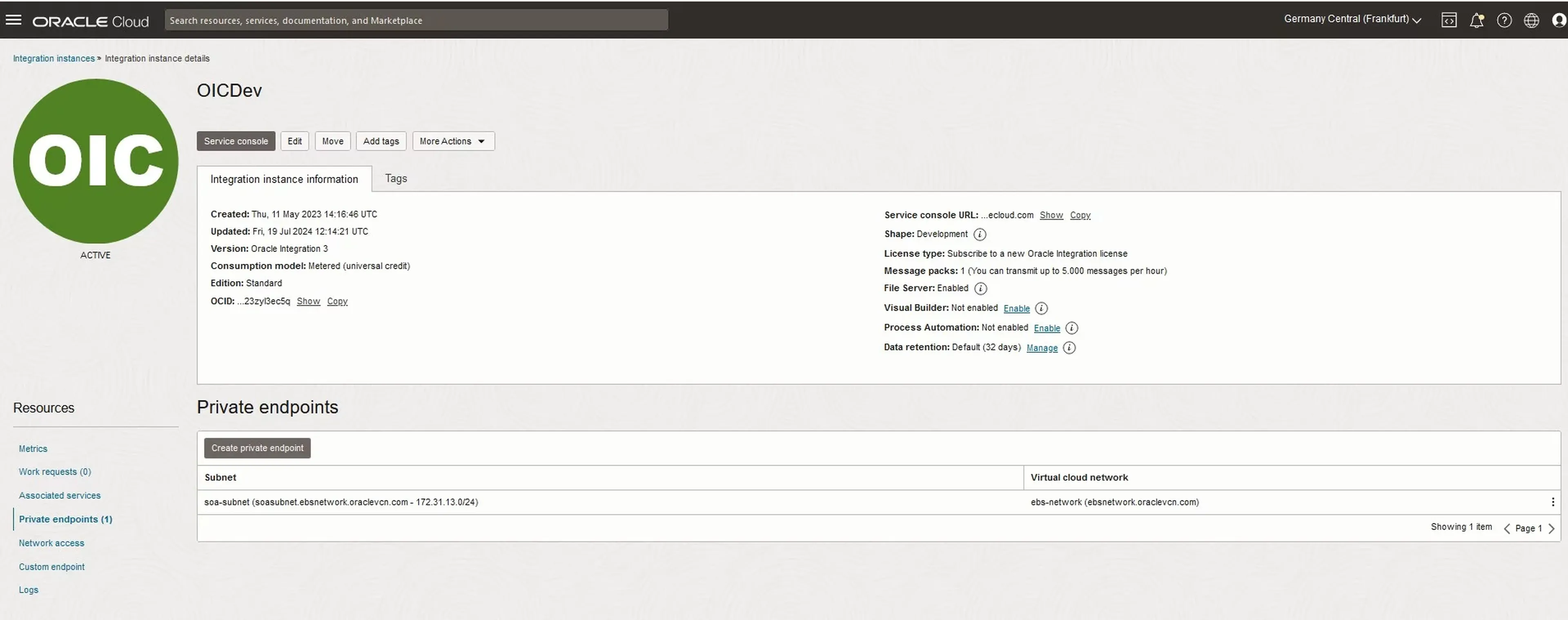
Task: Go to next page of endpoints
Action: click(1552, 529)
